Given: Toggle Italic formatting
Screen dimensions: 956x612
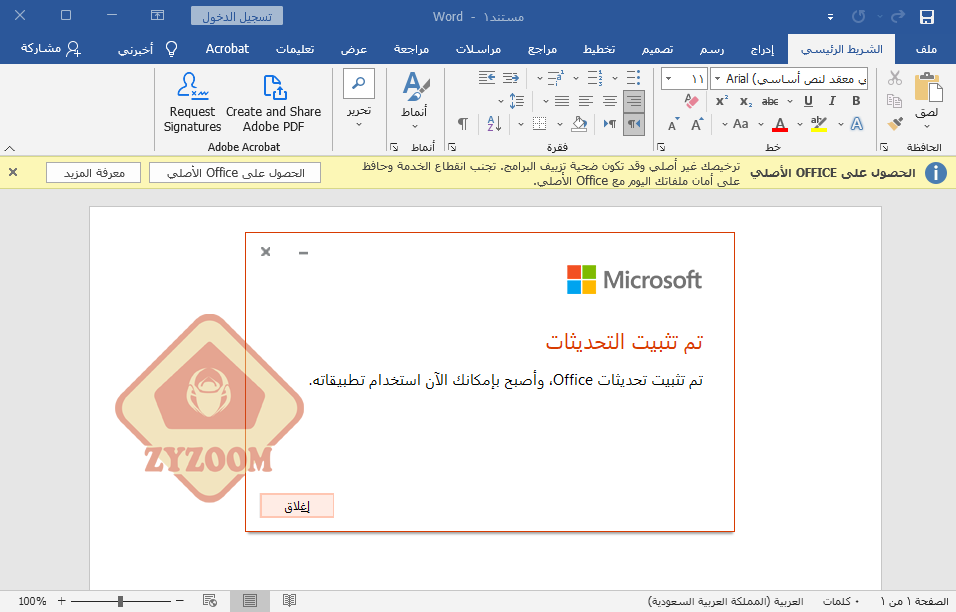Looking at the screenshot, I should coord(832,101).
